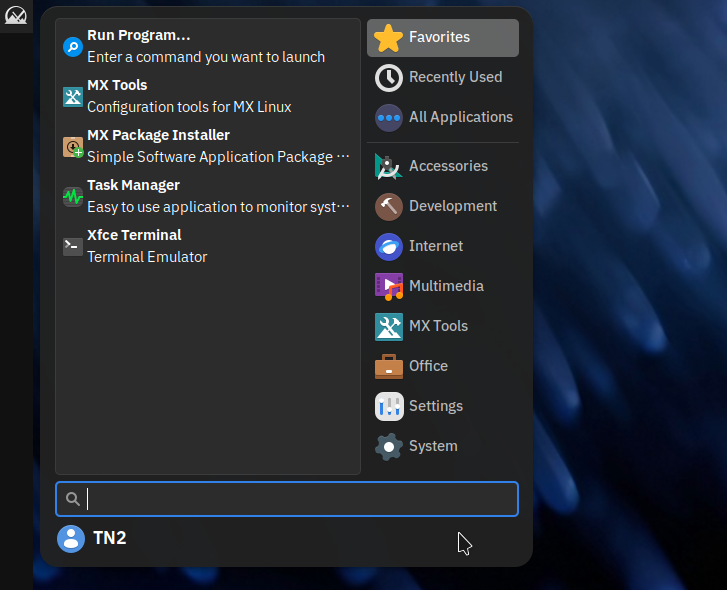Show All Applications label

(x=461, y=117)
